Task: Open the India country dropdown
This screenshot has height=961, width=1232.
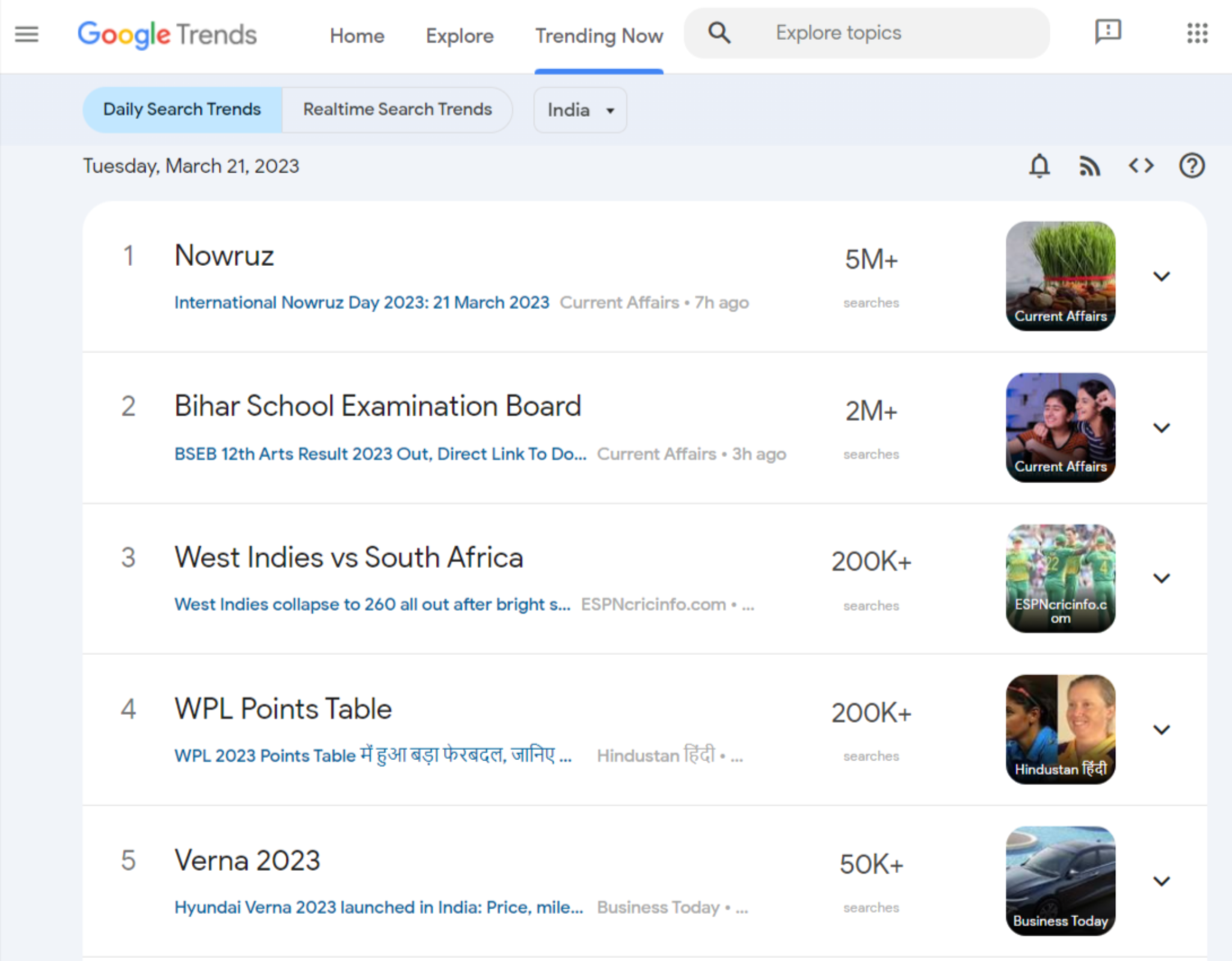Action: tap(580, 110)
